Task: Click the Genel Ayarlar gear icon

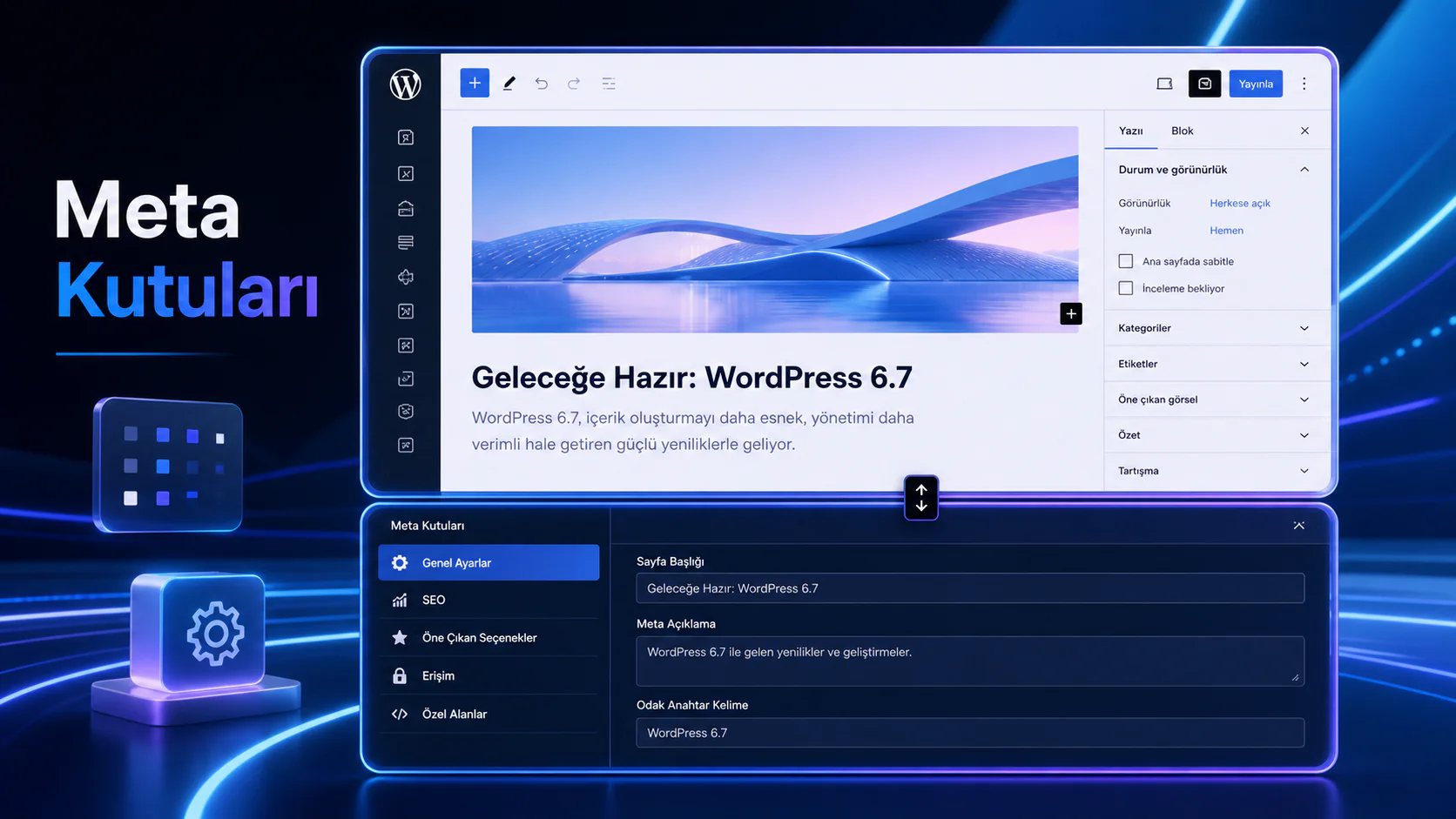Action: [x=400, y=563]
